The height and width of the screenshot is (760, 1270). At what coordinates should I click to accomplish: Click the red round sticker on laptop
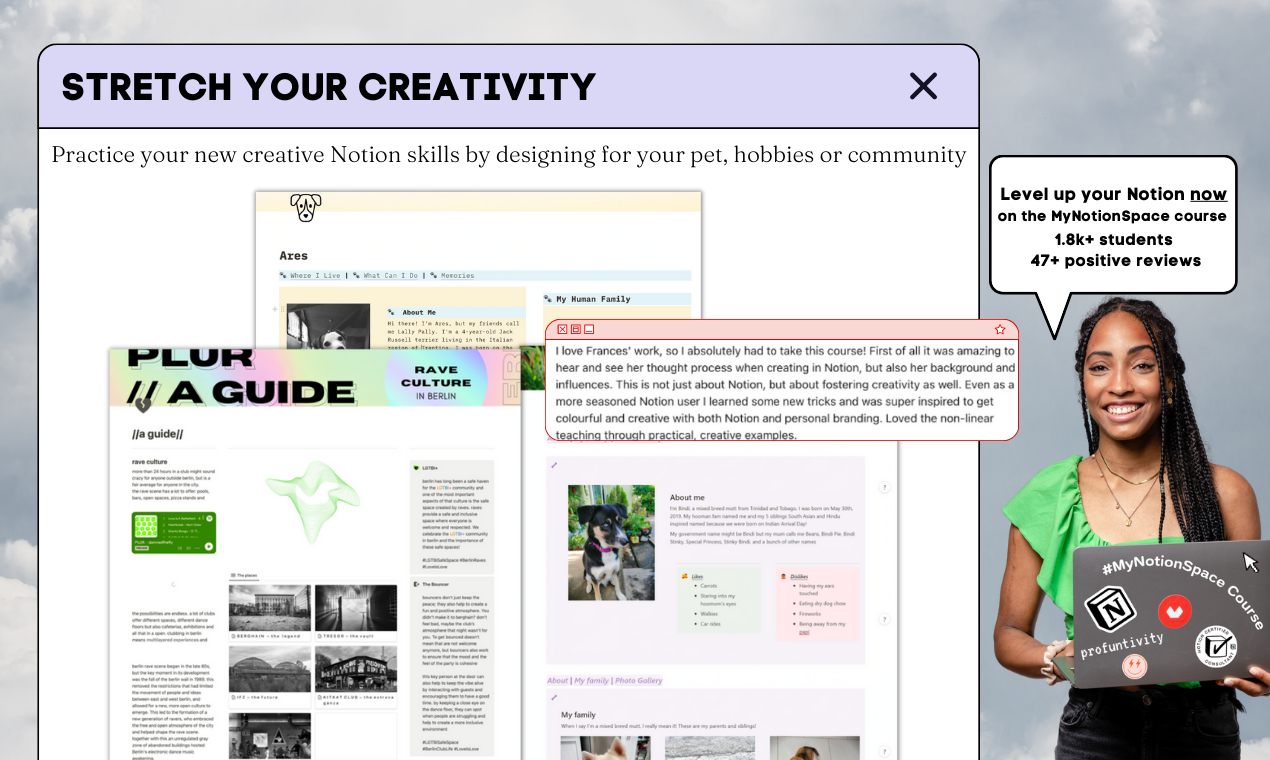click(x=1174, y=611)
